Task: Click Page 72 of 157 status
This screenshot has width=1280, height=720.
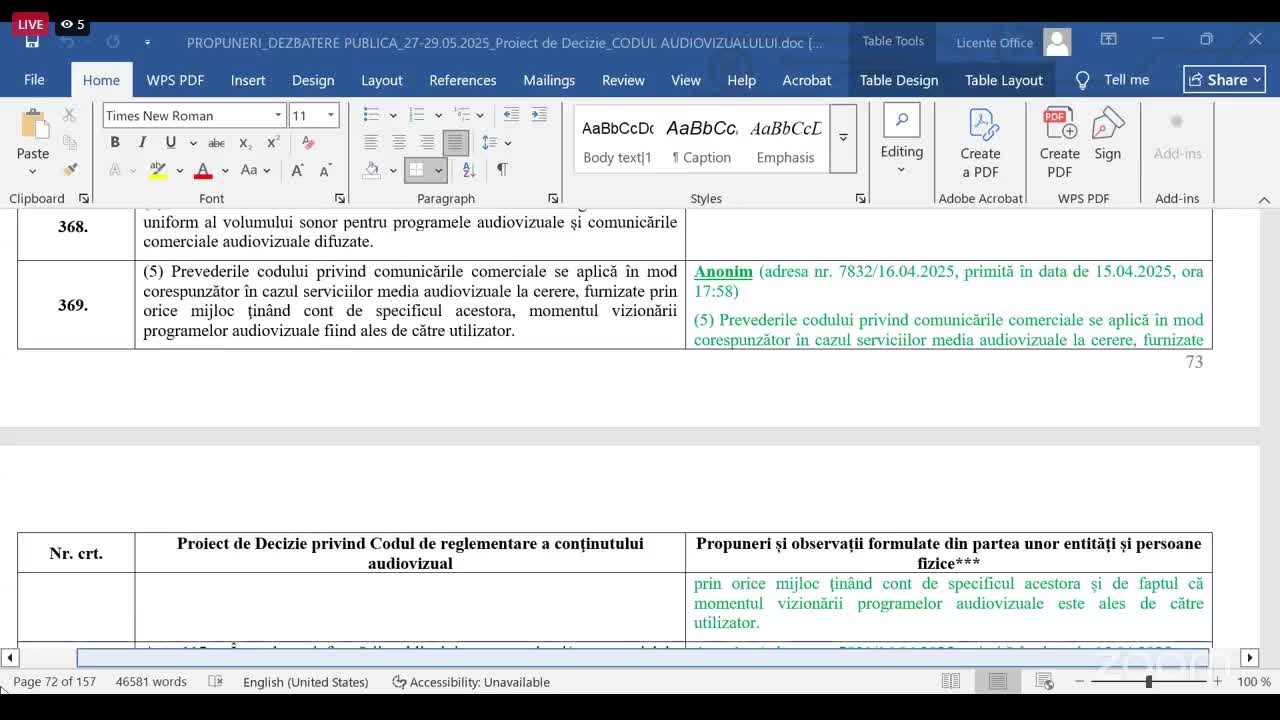Action: coord(55,682)
